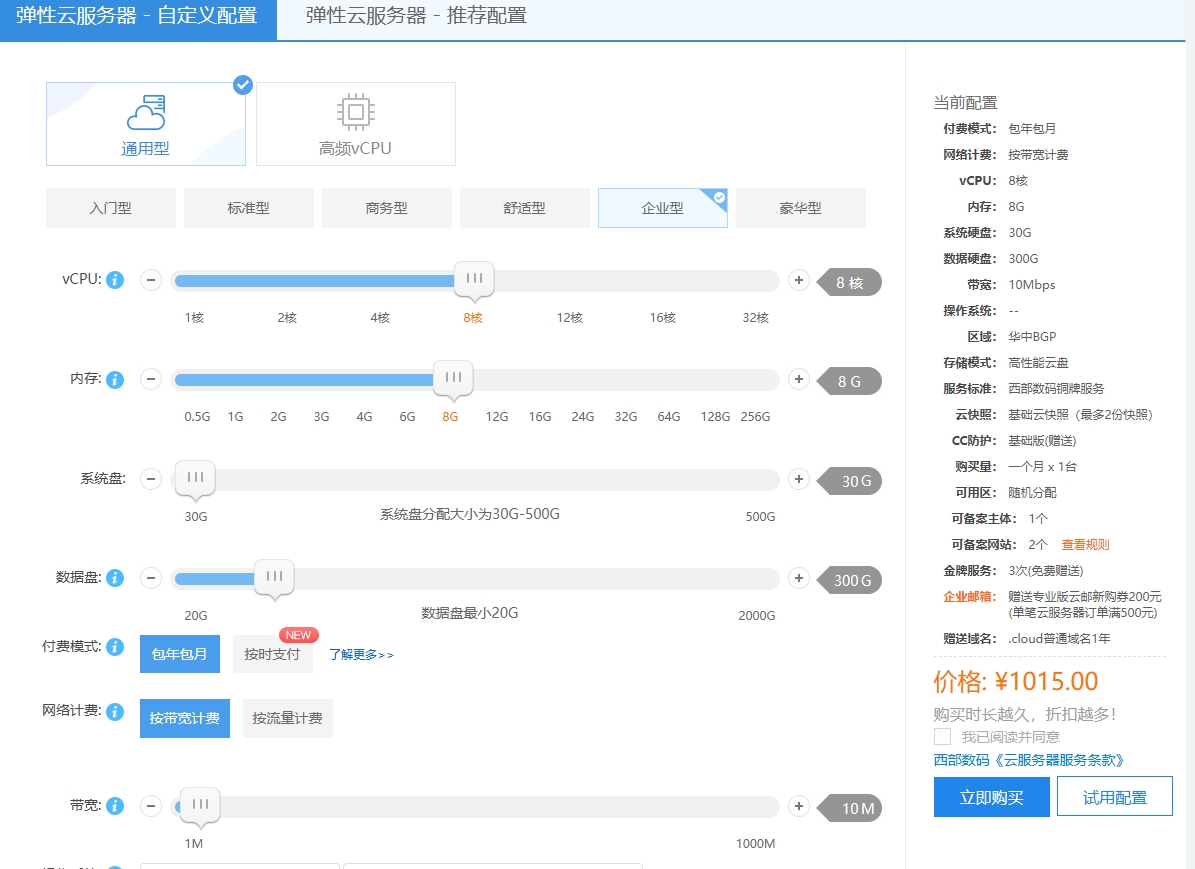
Task: Click the 带宽 slider handle
Action: pos(200,806)
